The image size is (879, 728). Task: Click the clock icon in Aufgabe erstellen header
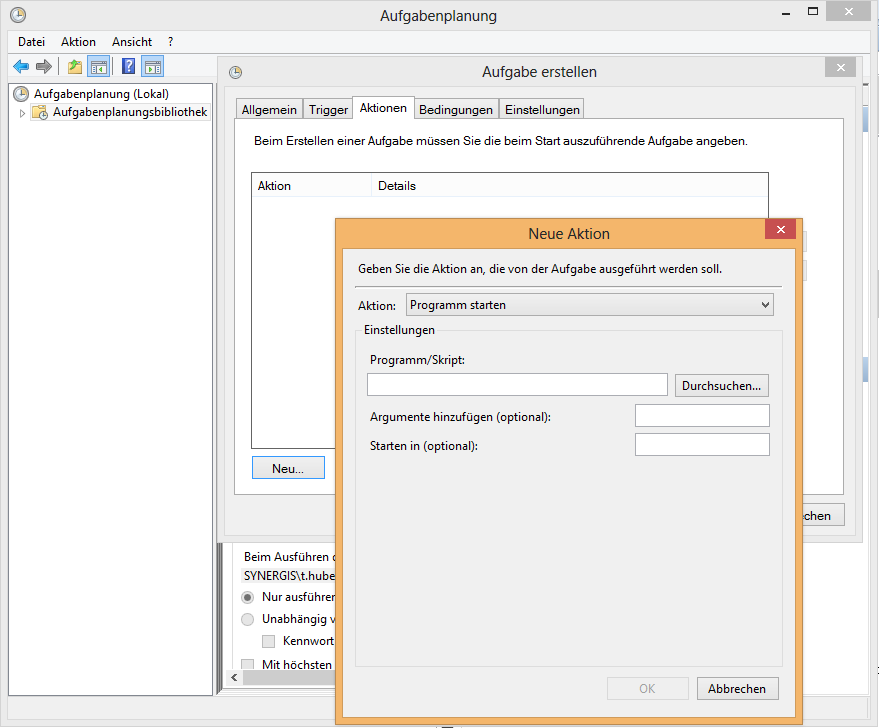tap(236, 71)
